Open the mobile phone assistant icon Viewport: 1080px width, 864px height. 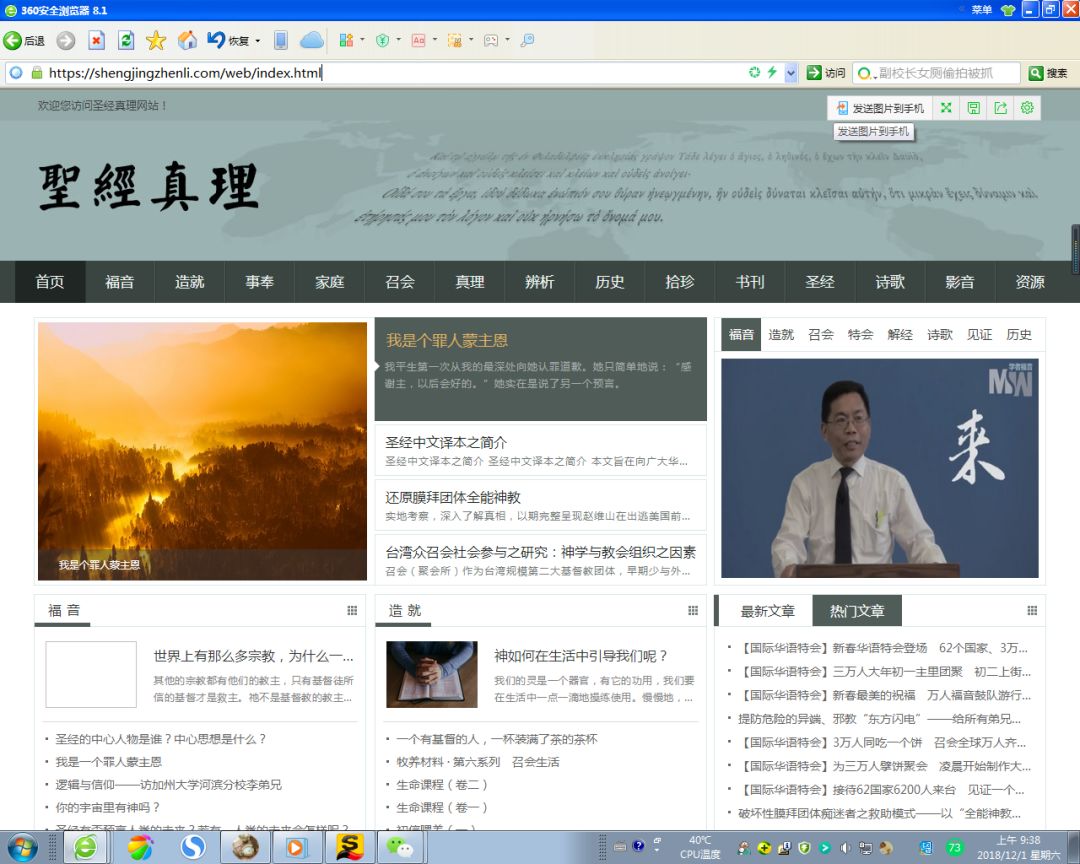pos(281,41)
